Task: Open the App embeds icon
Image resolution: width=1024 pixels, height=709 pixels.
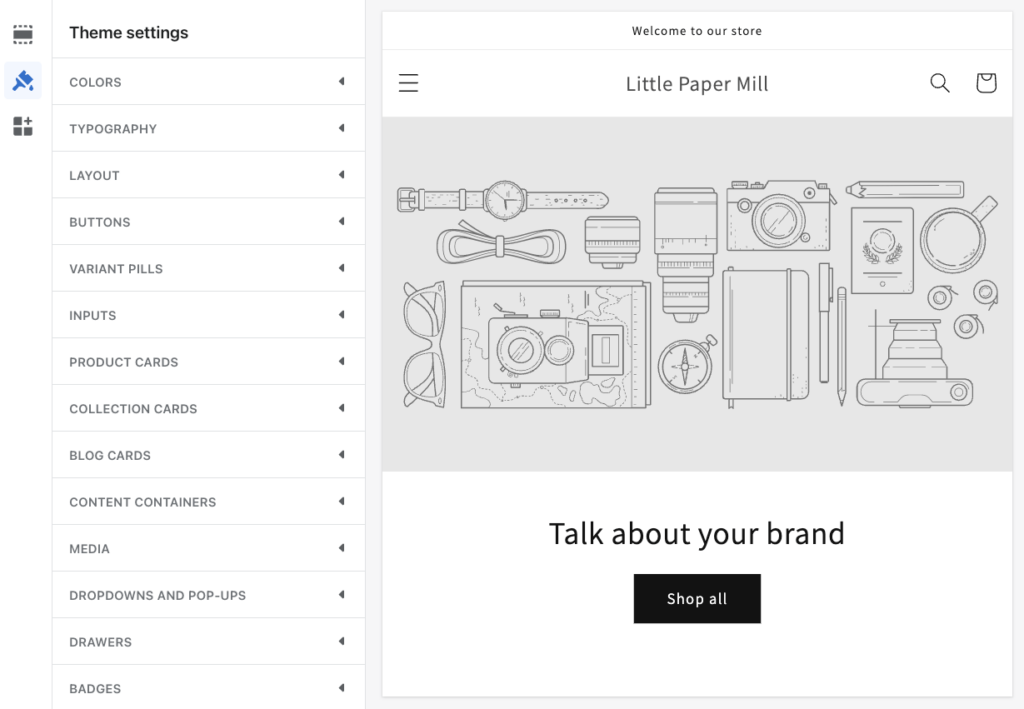Action: [23, 126]
